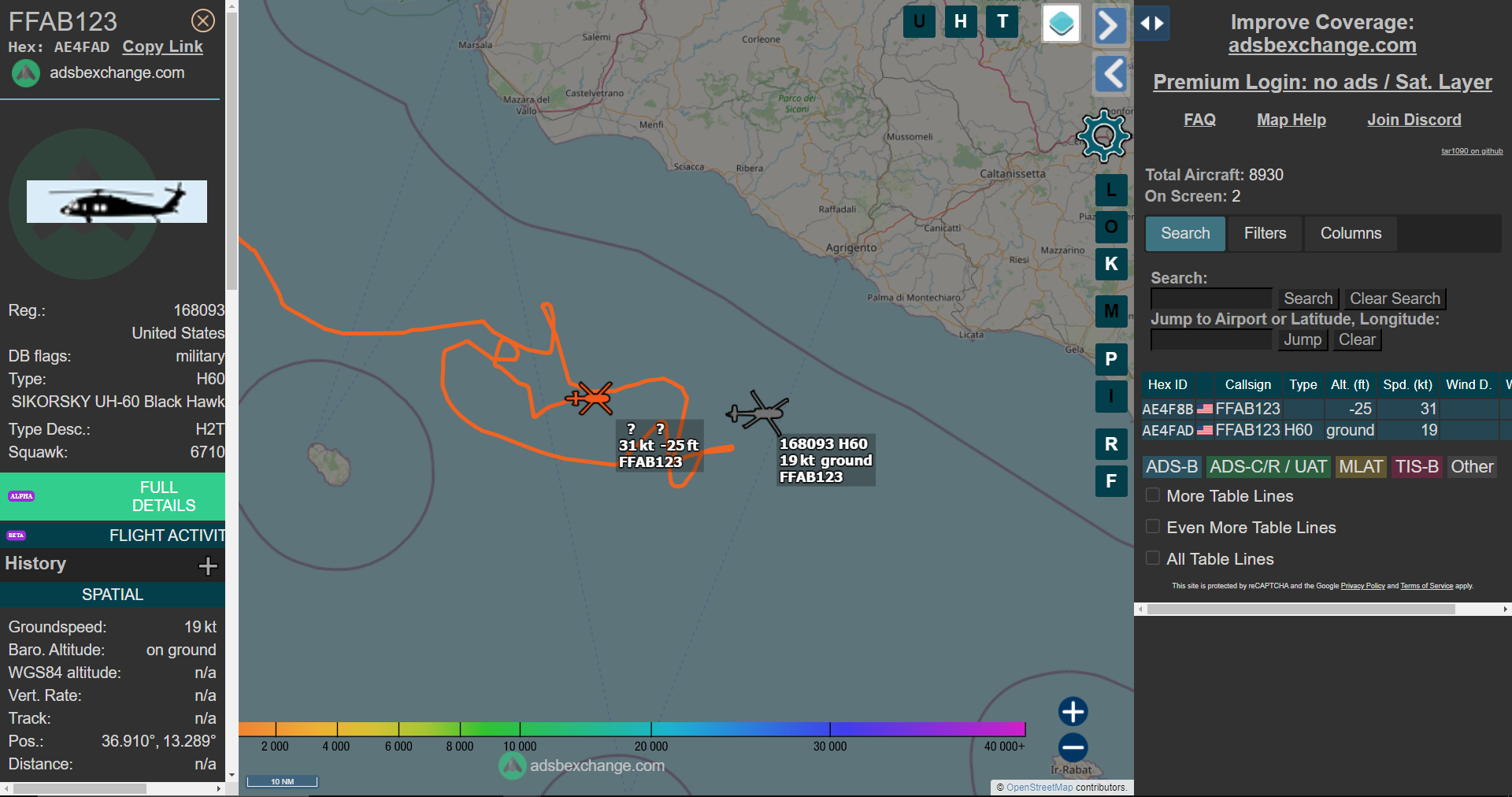The width and height of the screenshot is (1512, 797).
Task: Click the left panel vertical scrollbar
Action: pos(232,150)
